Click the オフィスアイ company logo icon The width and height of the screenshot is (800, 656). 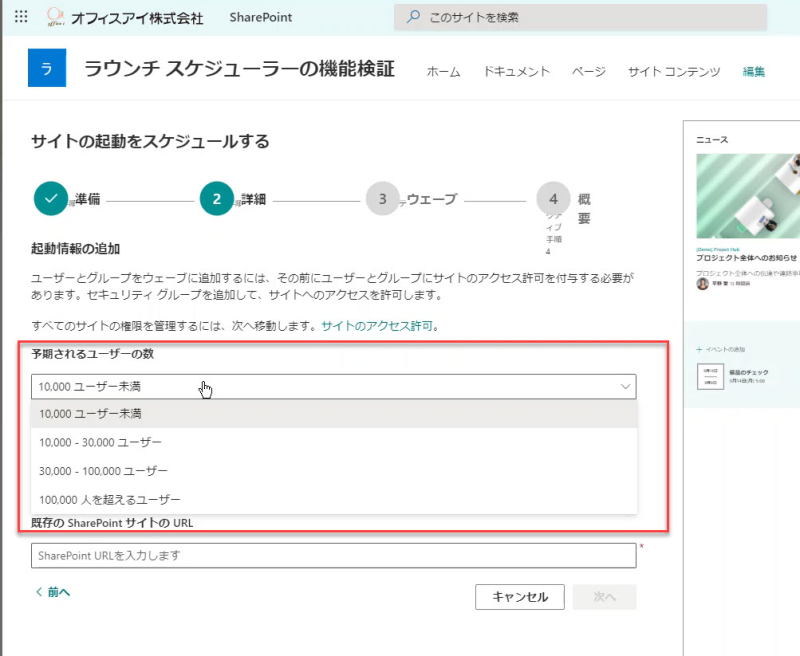(55, 17)
